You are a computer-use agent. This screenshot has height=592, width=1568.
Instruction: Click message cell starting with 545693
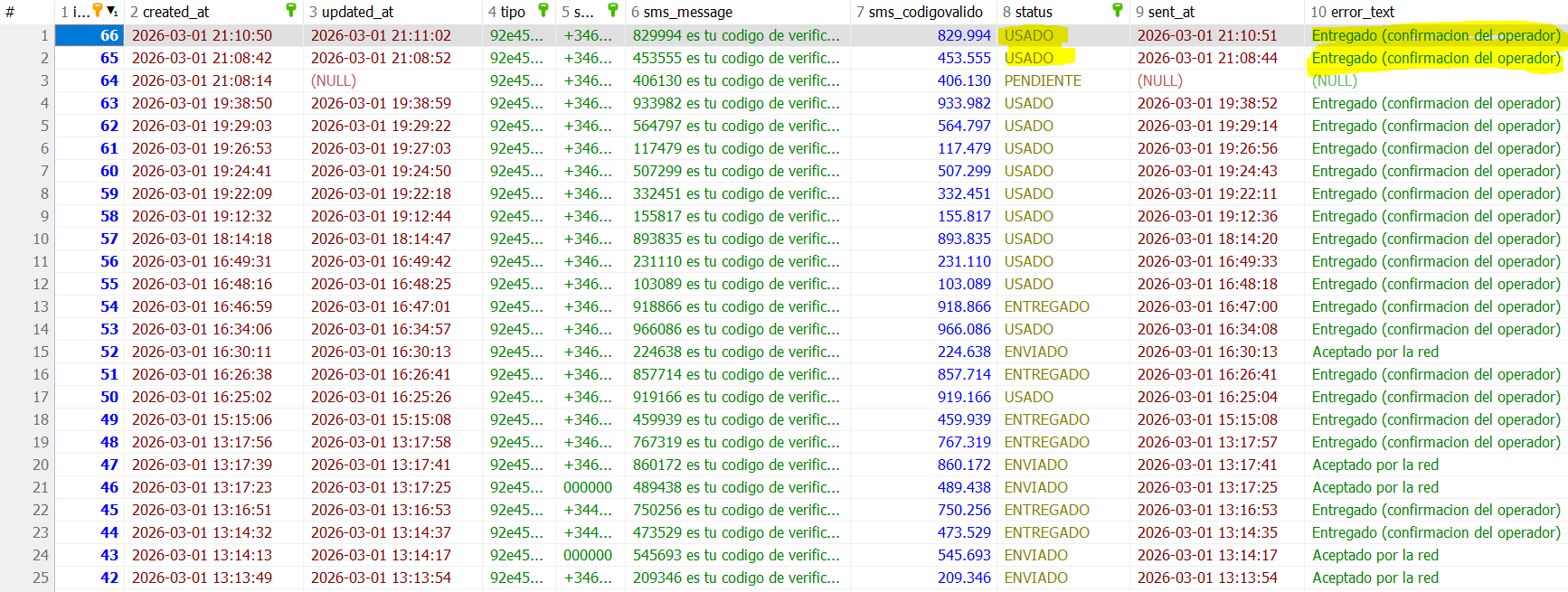(736, 555)
